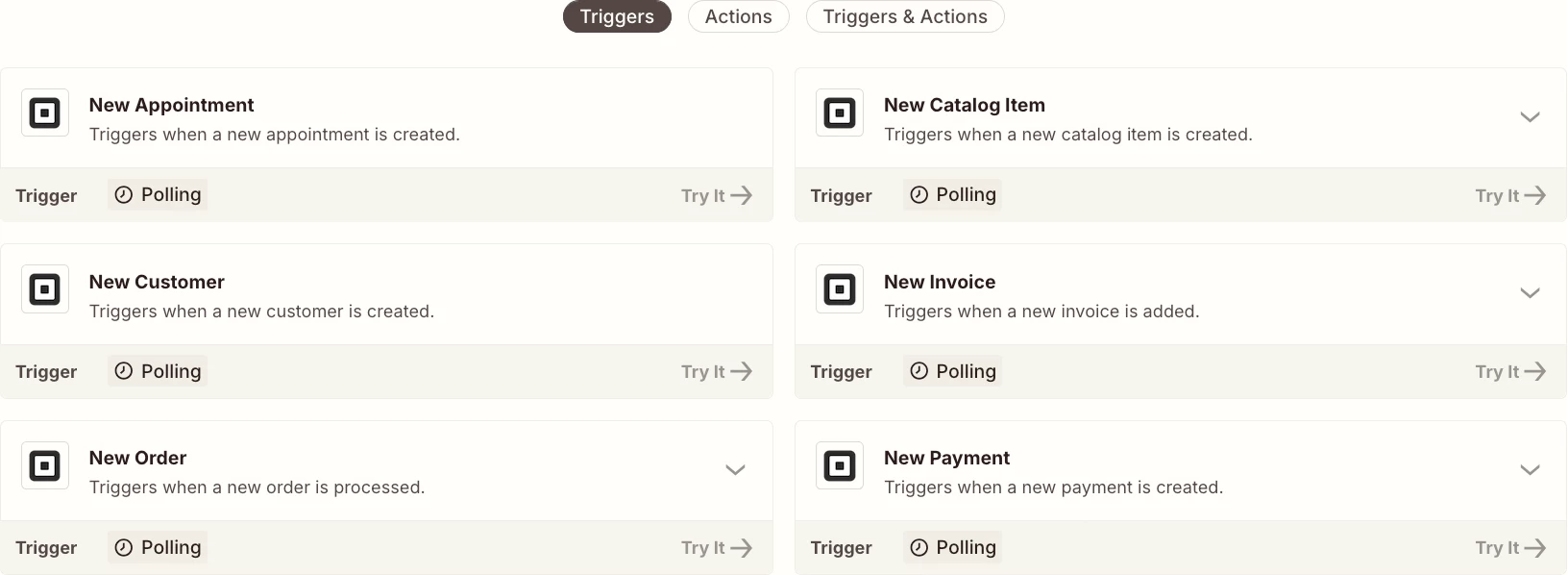Try the New Appointment trigger

point(716,196)
